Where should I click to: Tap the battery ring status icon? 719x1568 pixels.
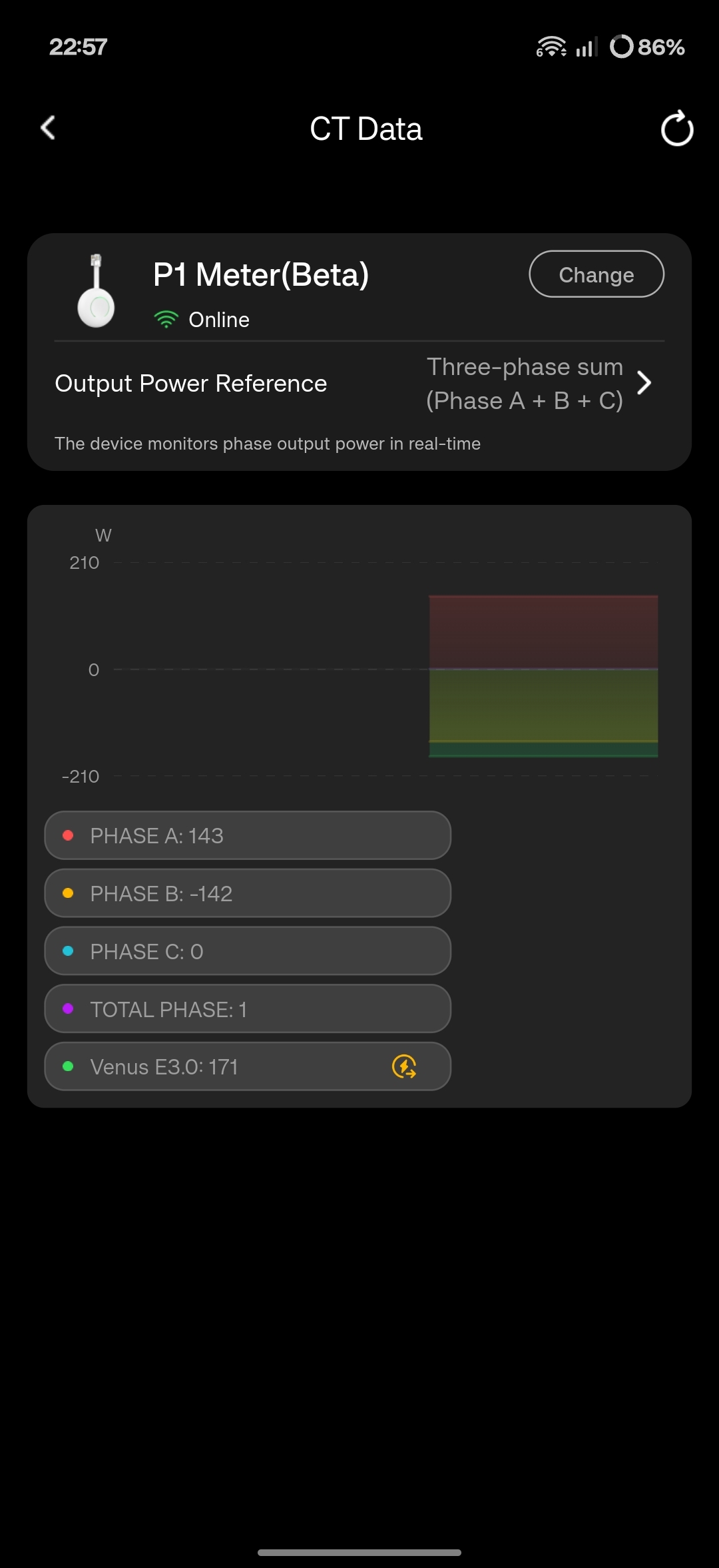[621, 47]
